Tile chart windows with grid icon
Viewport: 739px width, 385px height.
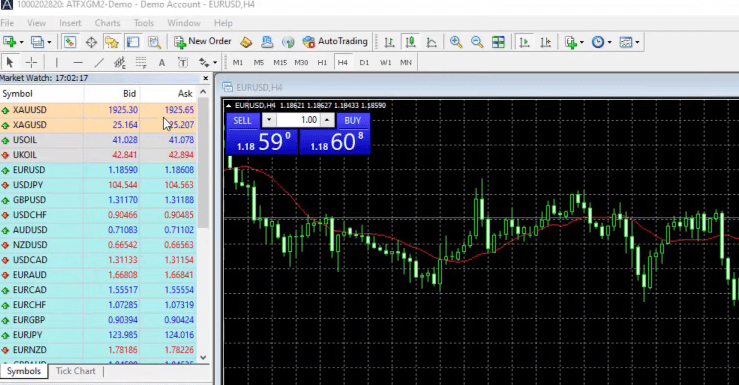tap(498, 42)
